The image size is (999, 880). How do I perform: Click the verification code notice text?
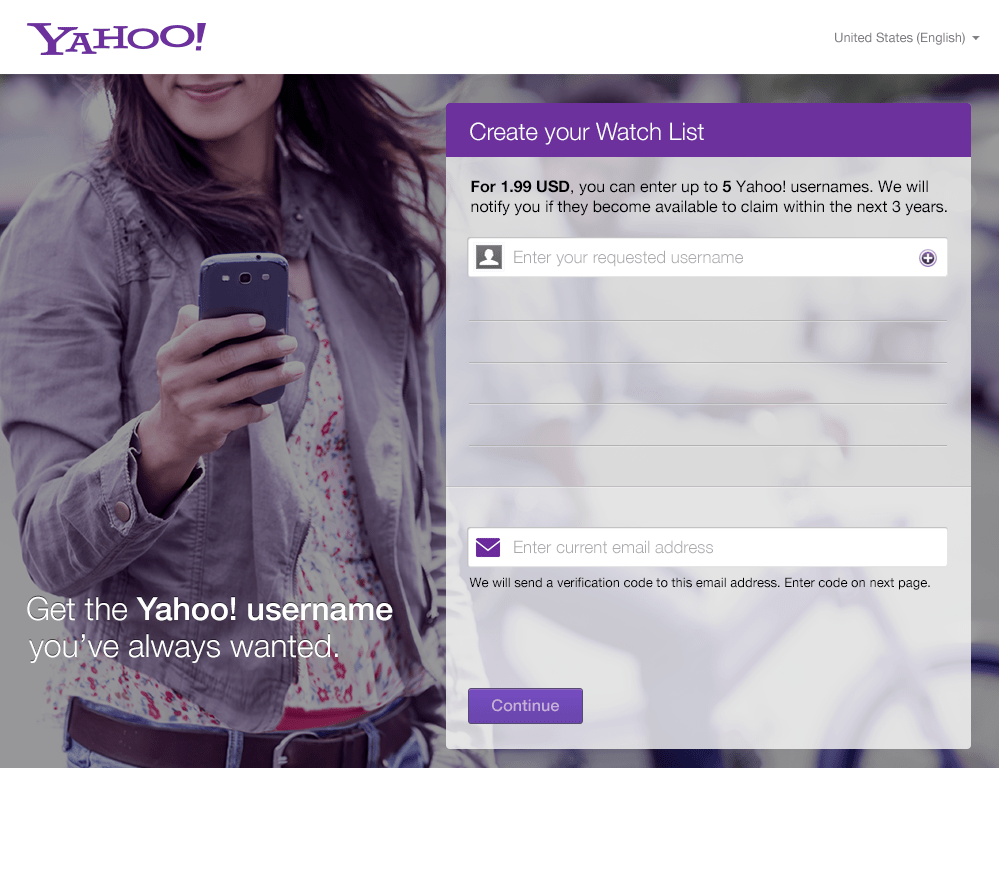[700, 582]
